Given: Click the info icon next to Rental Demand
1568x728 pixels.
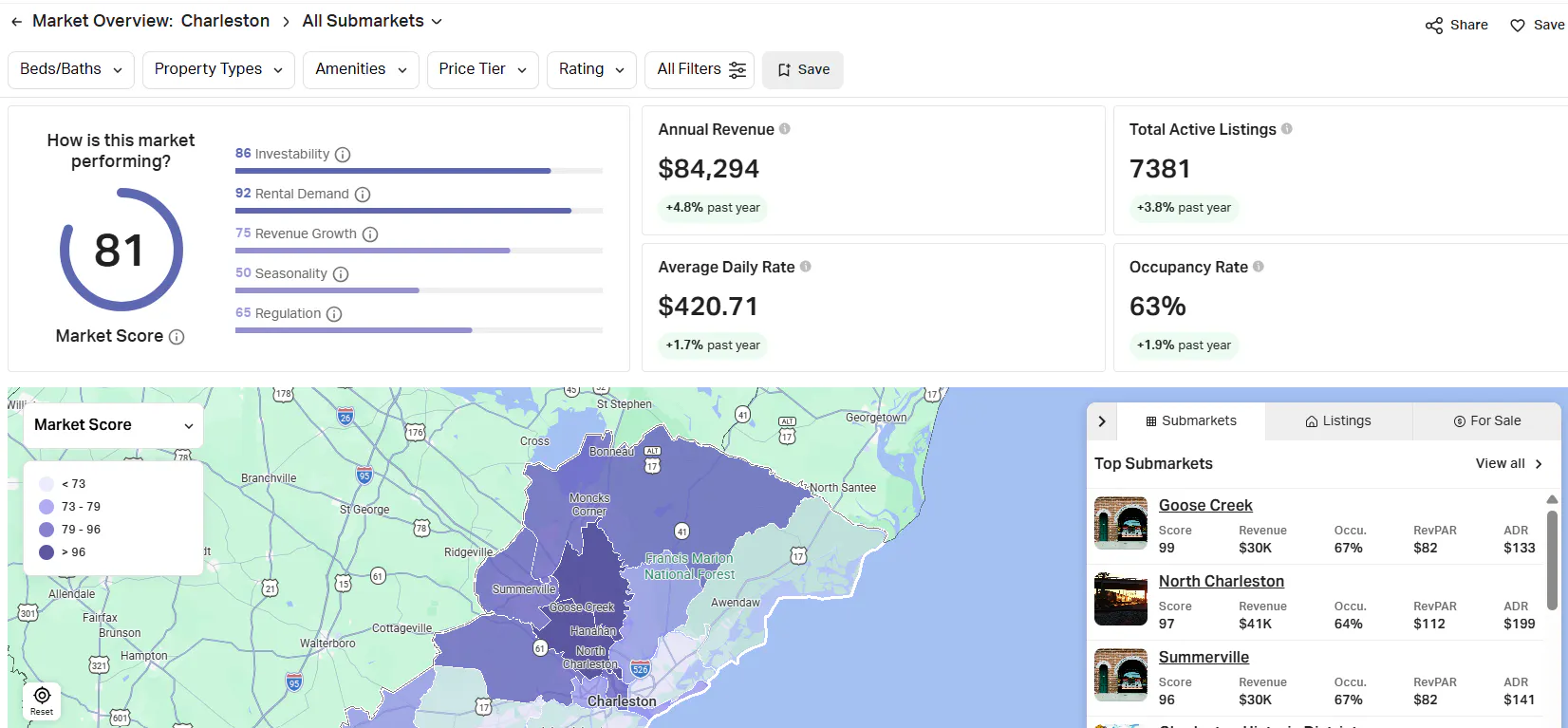Looking at the screenshot, I should [363, 195].
